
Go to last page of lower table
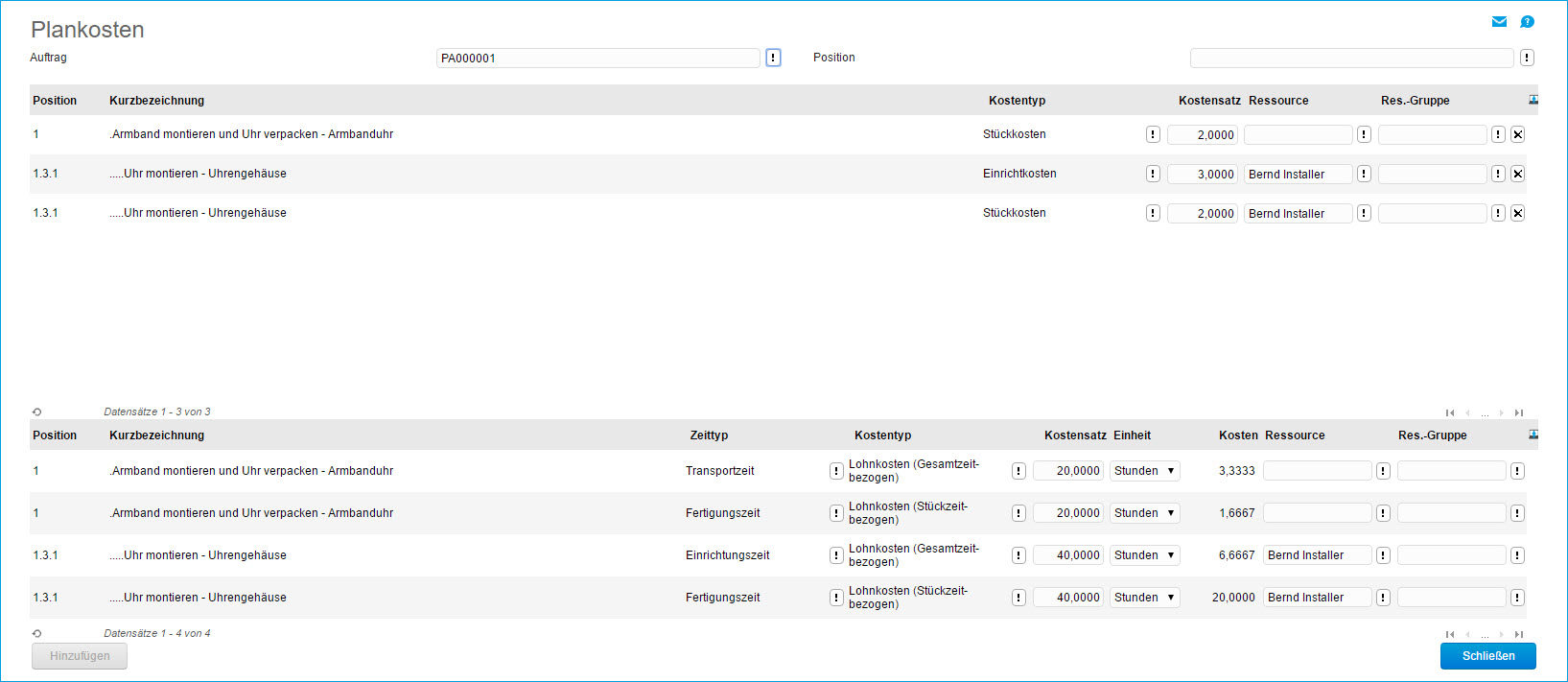pyautogui.click(x=1519, y=634)
